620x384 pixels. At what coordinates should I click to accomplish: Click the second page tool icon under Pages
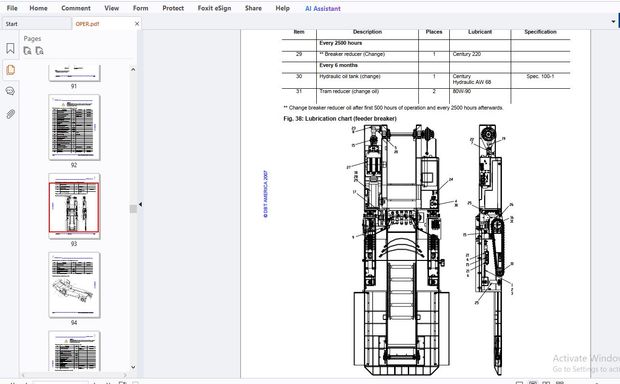coord(40,51)
